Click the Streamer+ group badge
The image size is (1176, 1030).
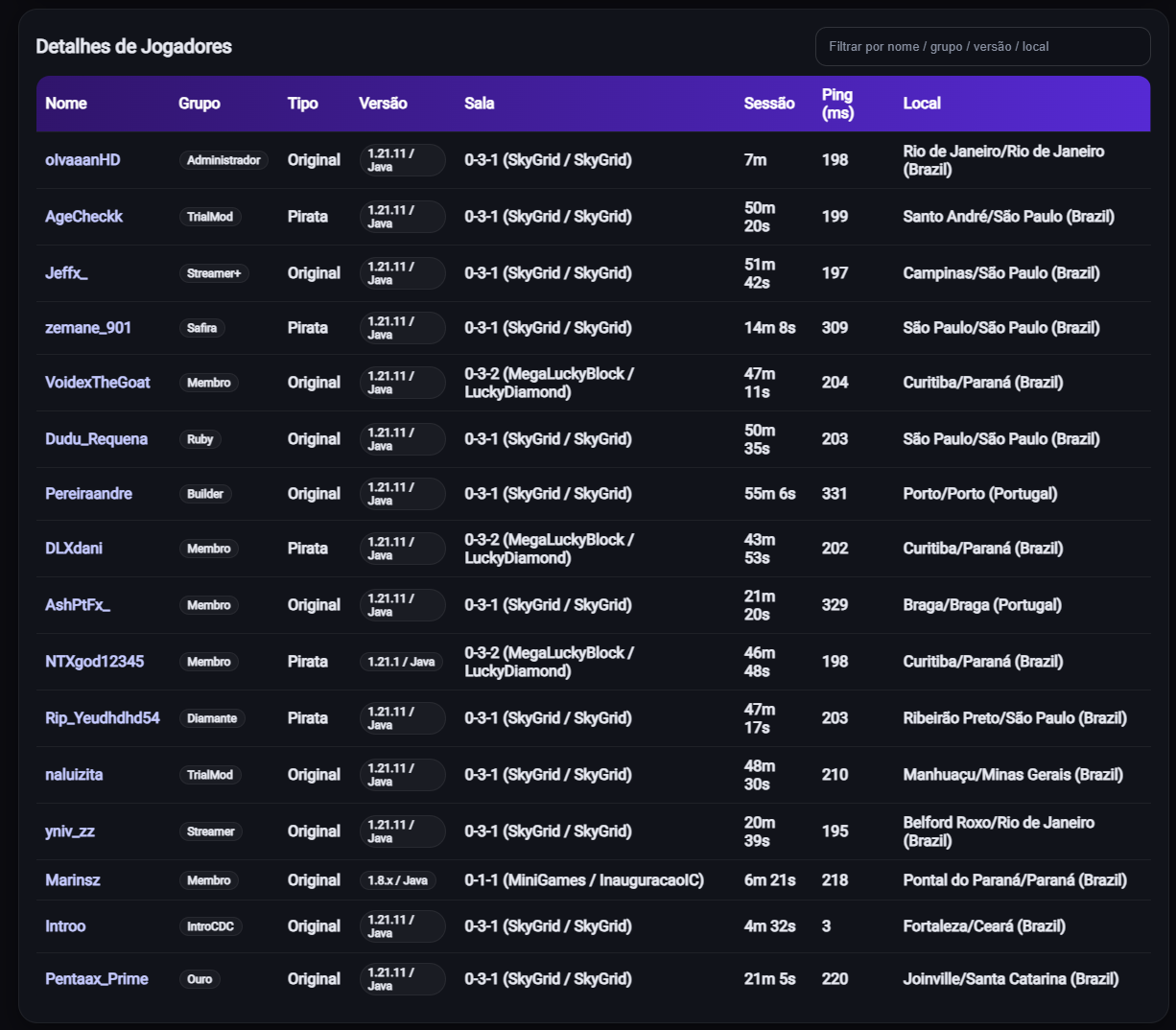pyautogui.click(x=214, y=273)
